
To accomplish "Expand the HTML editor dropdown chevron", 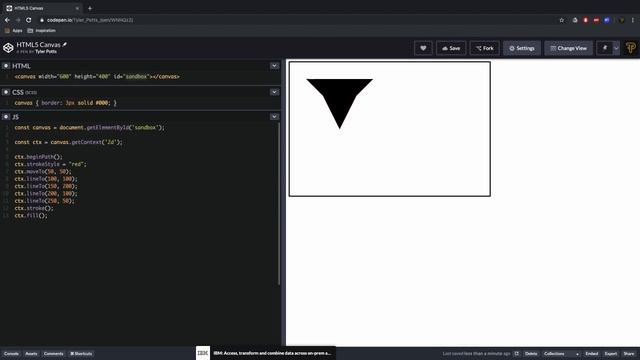I will point(274,66).
